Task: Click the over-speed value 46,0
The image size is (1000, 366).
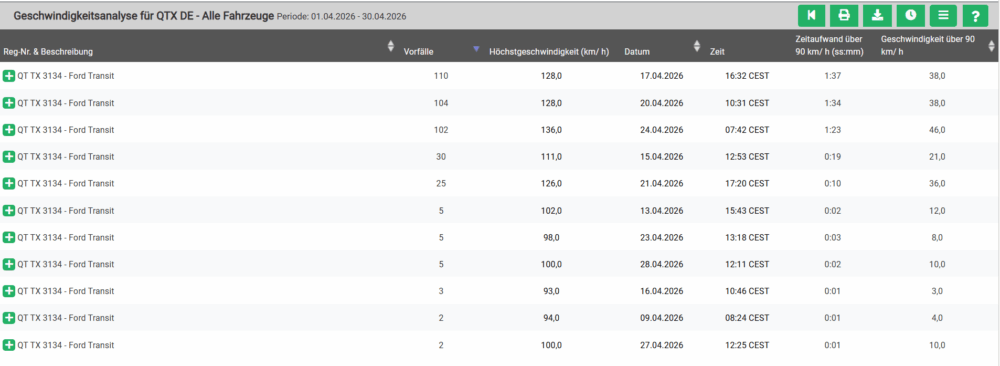Action: 937,129
